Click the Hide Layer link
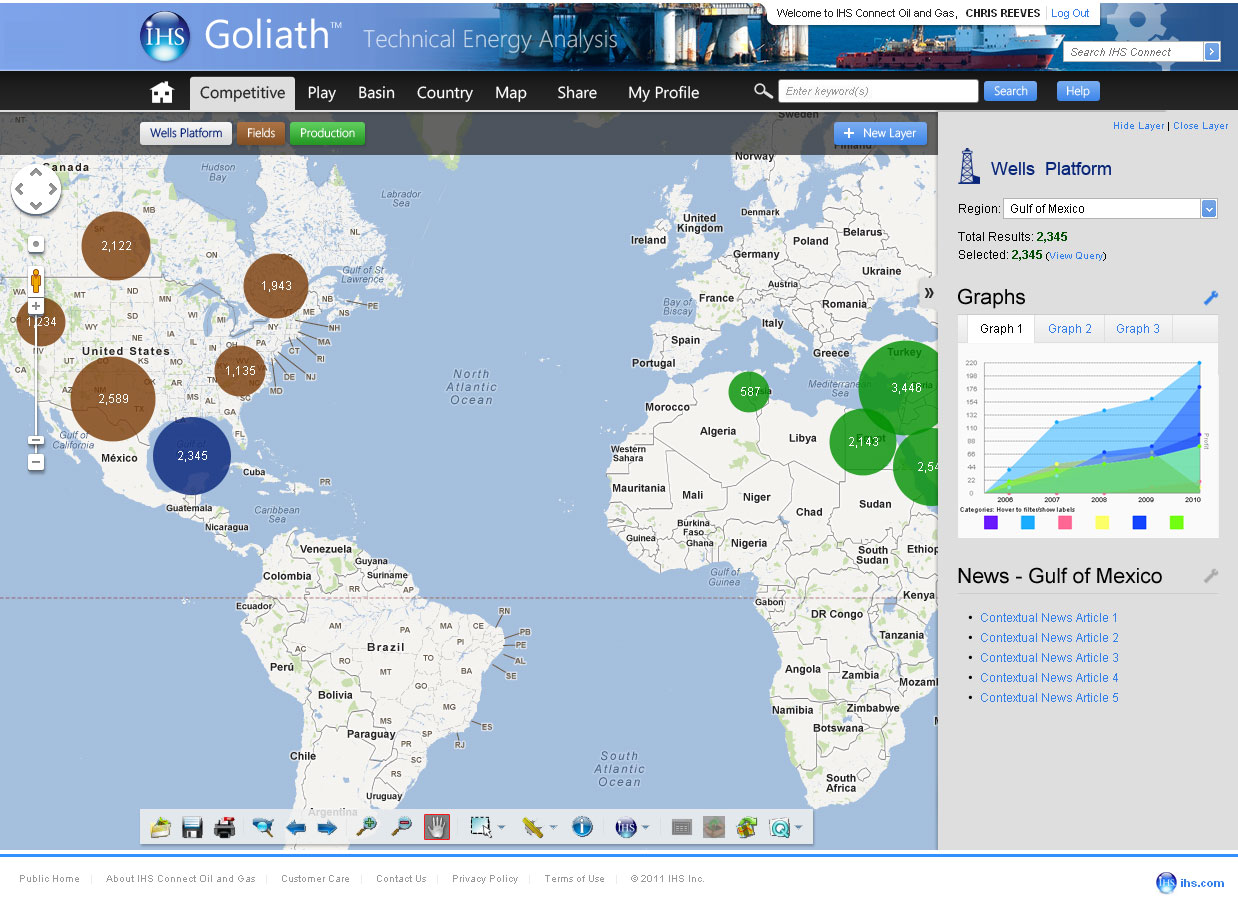The image size is (1238, 907). click(1139, 126)
